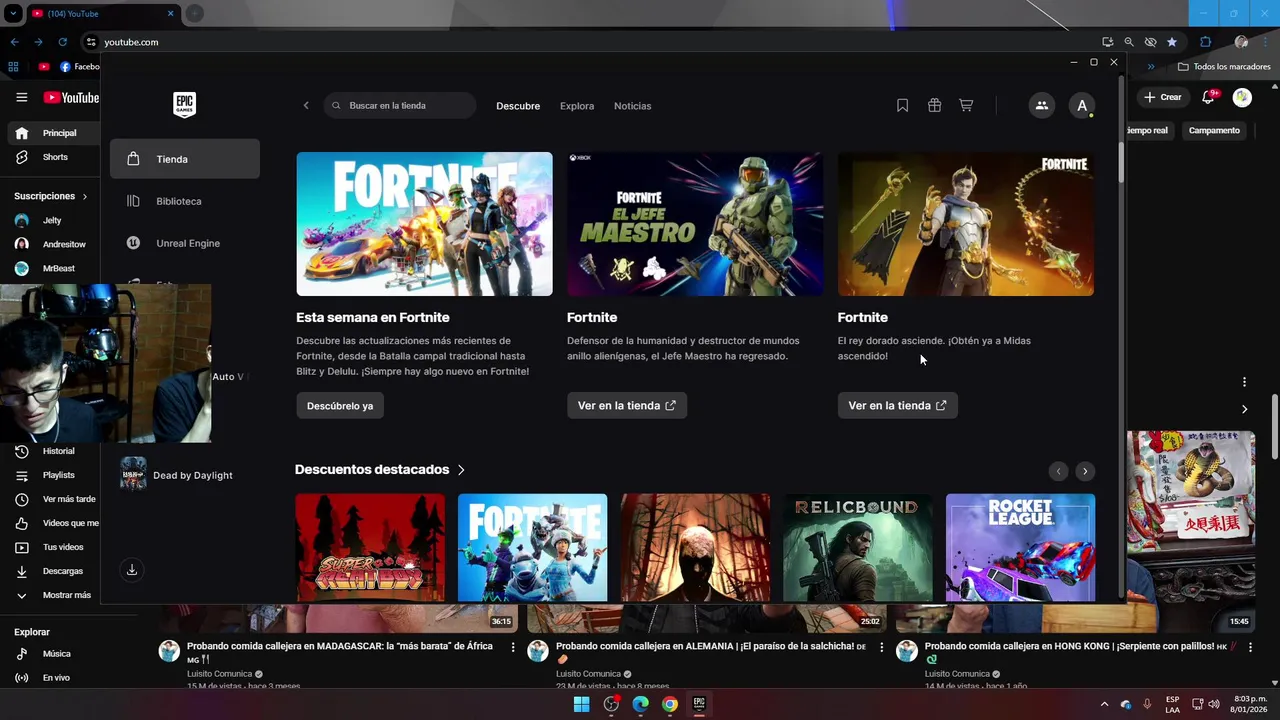Open the golden Midas Fortnite banner
The height and width of the screenshot is (720, 1280).
[x=966, y=224]
